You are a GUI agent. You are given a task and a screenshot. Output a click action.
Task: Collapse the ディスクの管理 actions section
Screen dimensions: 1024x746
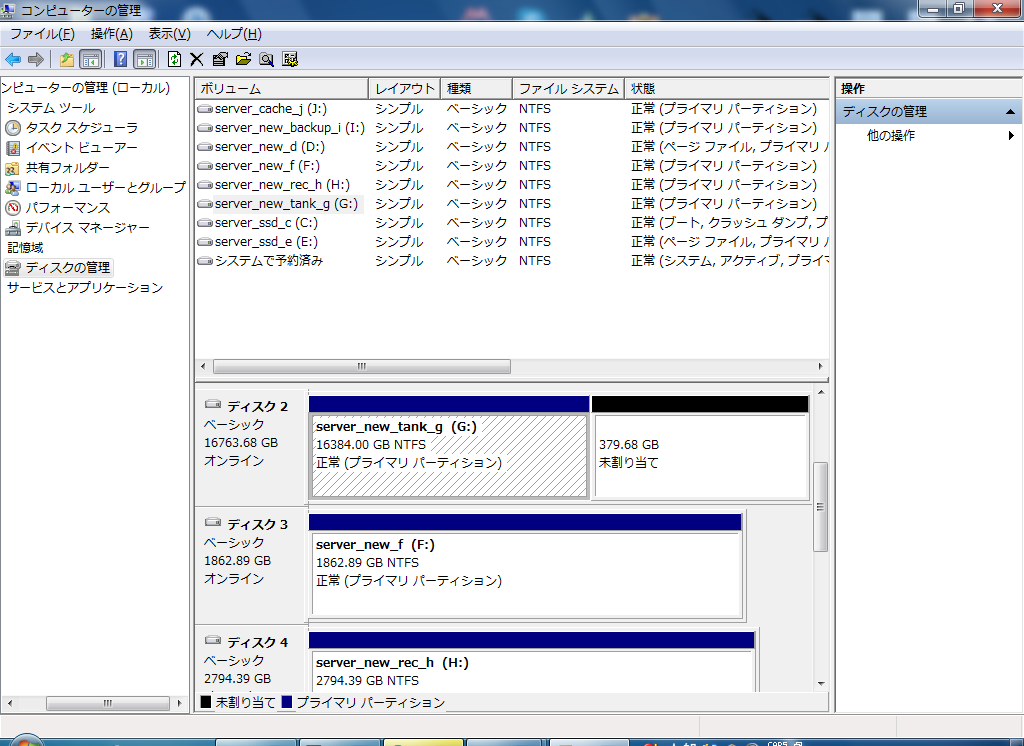point(1010,112)
